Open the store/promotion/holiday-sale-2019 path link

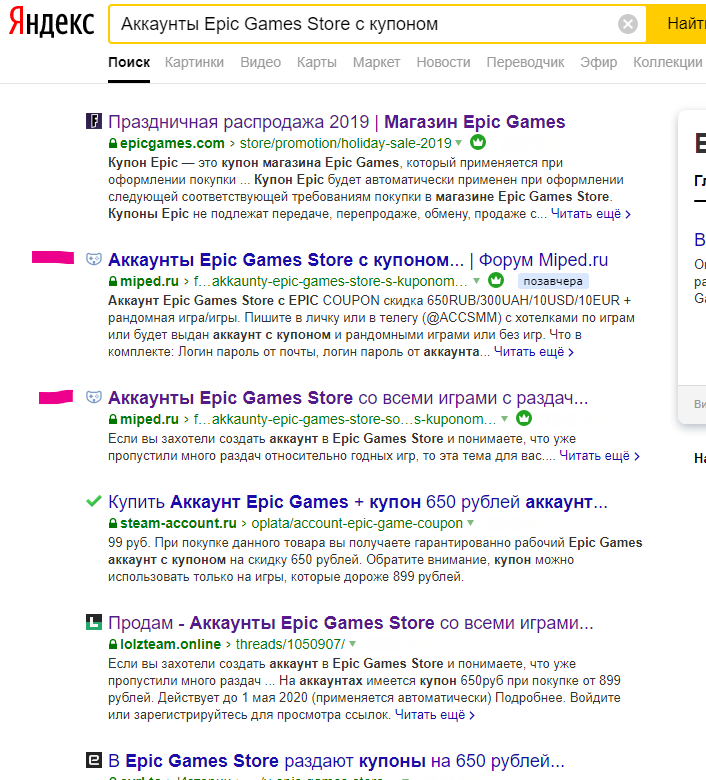[x=345, y=143]
